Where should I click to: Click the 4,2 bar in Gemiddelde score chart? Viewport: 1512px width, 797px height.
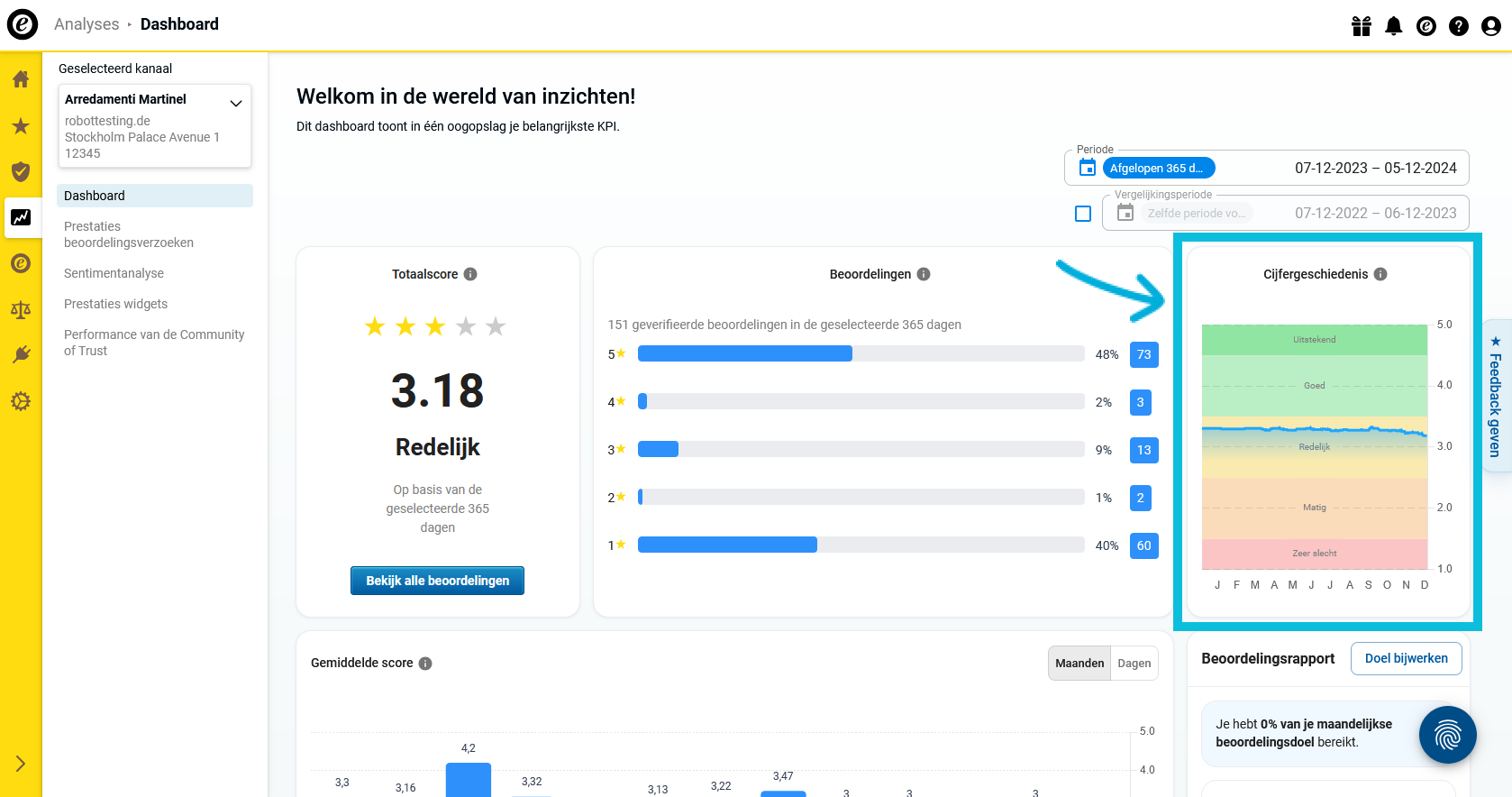[469, 779]
